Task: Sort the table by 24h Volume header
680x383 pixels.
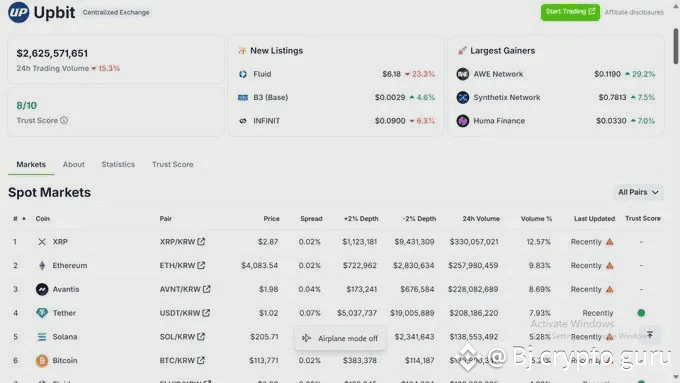Action: point(481,219)
